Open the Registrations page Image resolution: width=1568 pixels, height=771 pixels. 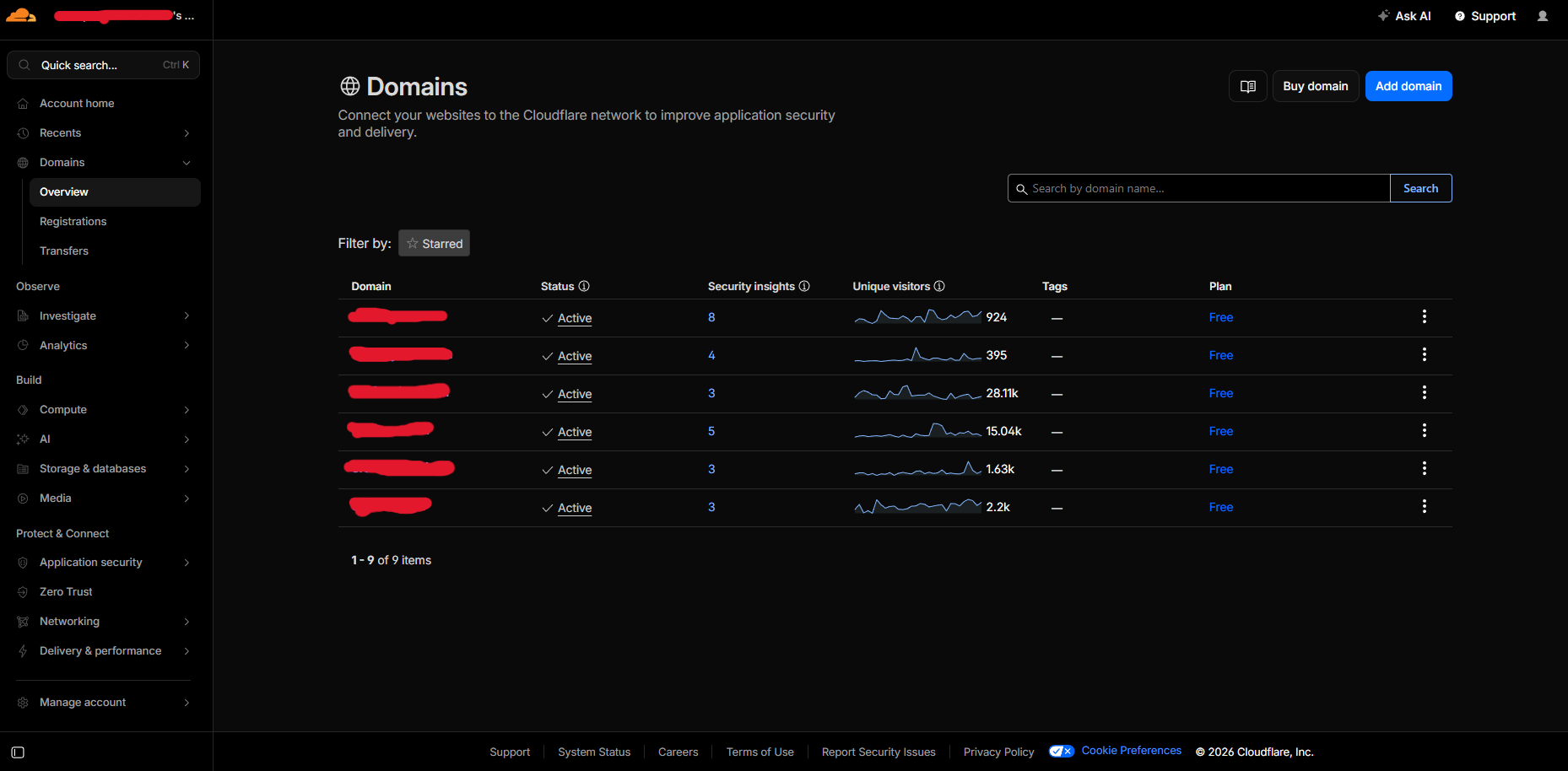(115, 222)
